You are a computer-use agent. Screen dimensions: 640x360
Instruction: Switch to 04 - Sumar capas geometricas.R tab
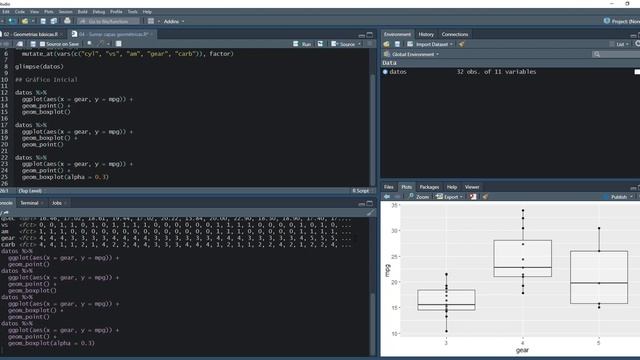[x=113, y=34]
